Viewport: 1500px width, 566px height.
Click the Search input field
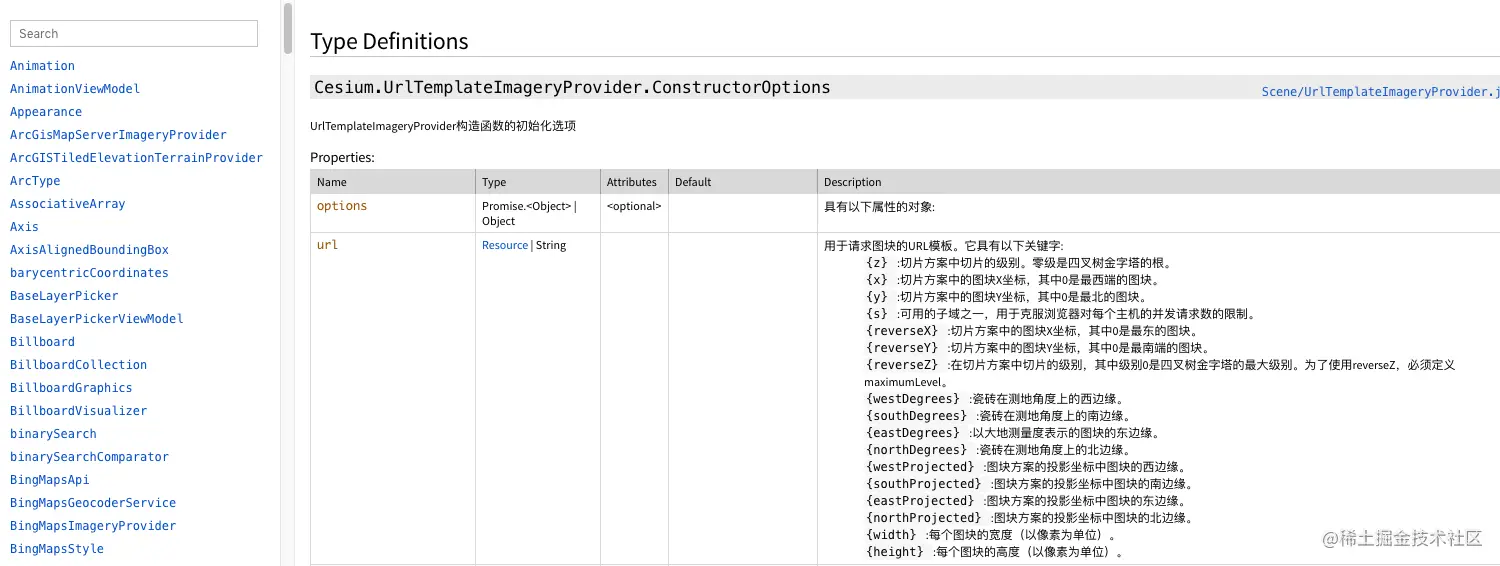pyautogui.click(x=134, y=33)
